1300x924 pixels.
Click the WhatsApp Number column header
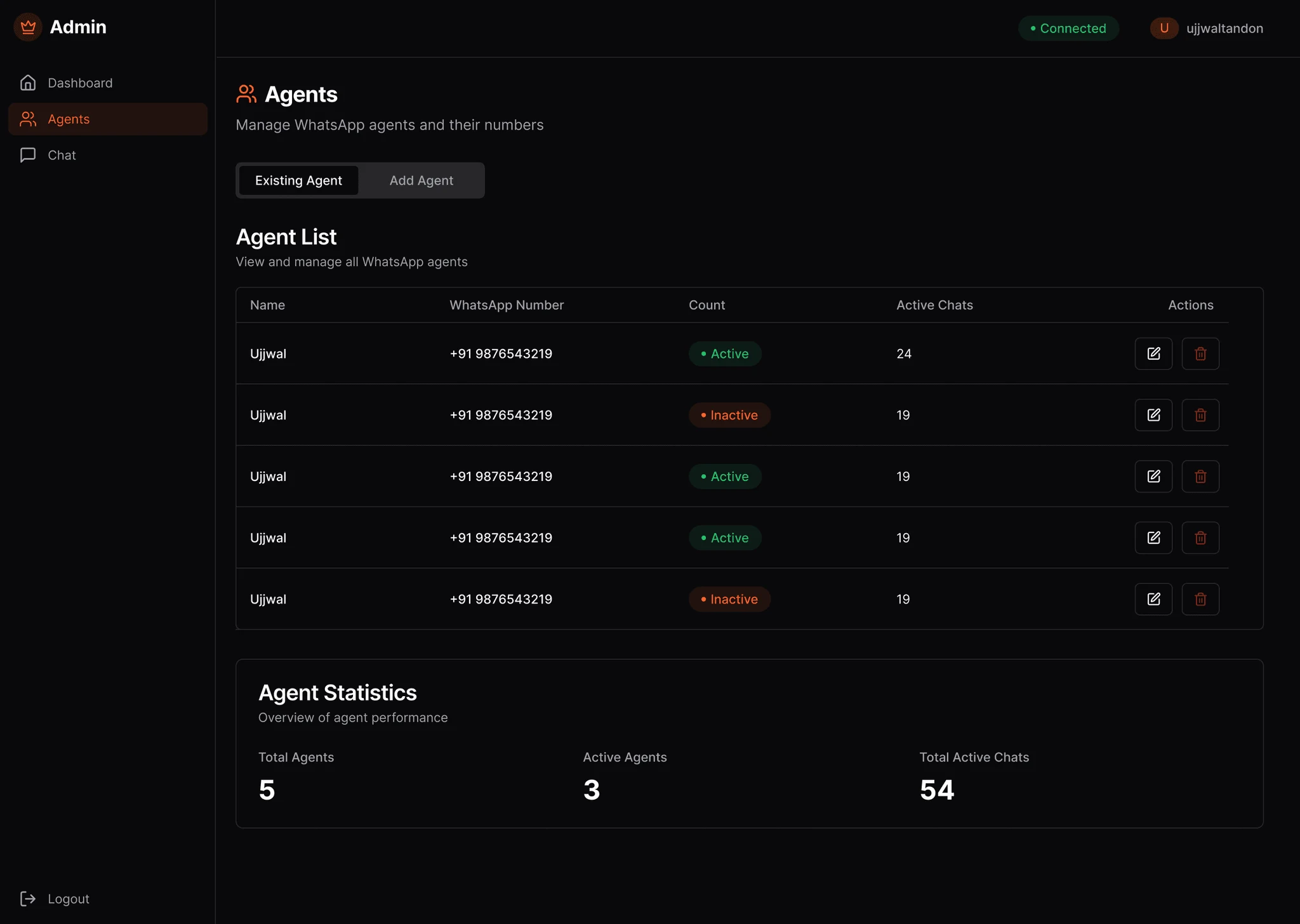point(507,305)
